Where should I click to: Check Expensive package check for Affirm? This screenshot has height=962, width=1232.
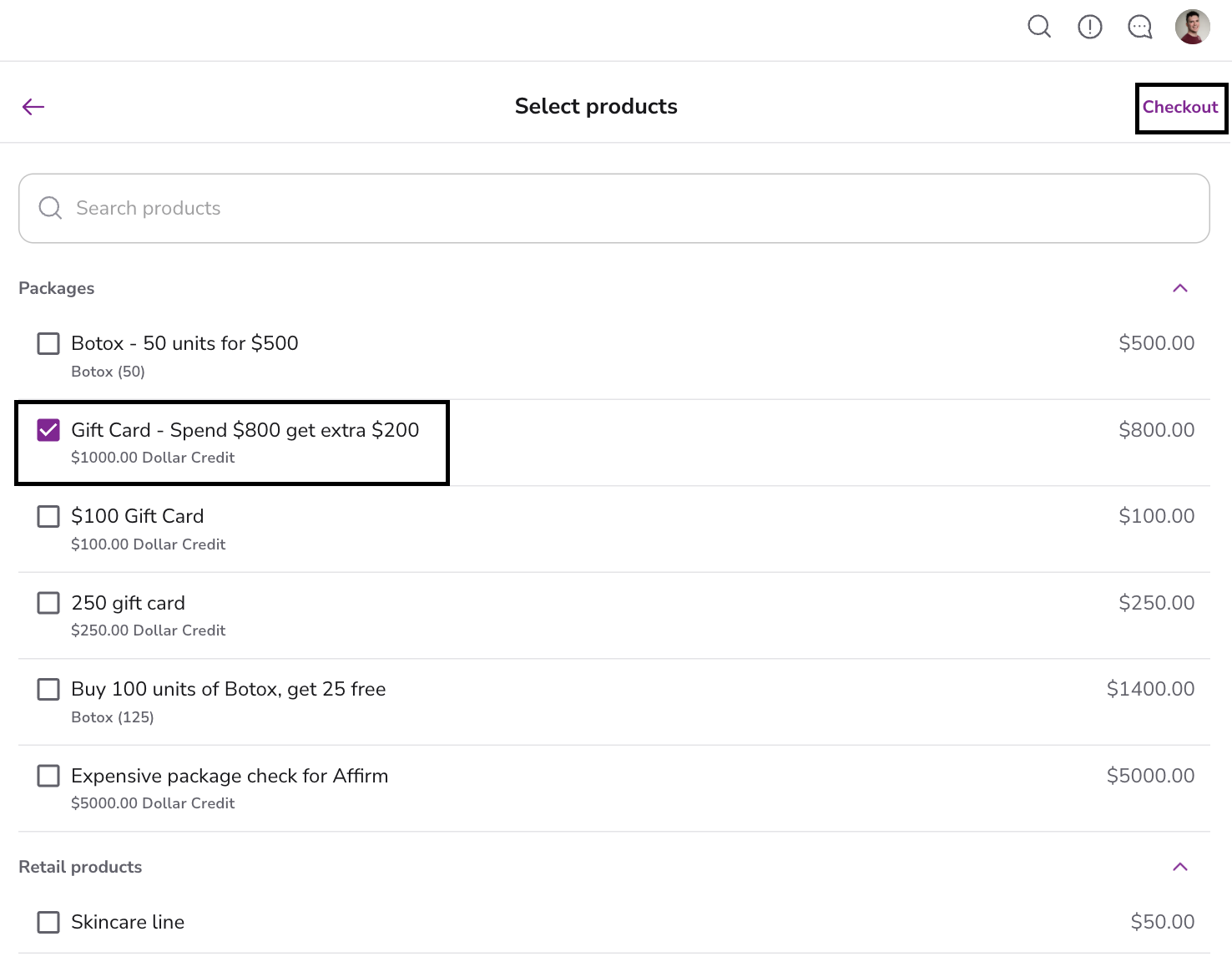pyautogui.click(x=48, y=776)
